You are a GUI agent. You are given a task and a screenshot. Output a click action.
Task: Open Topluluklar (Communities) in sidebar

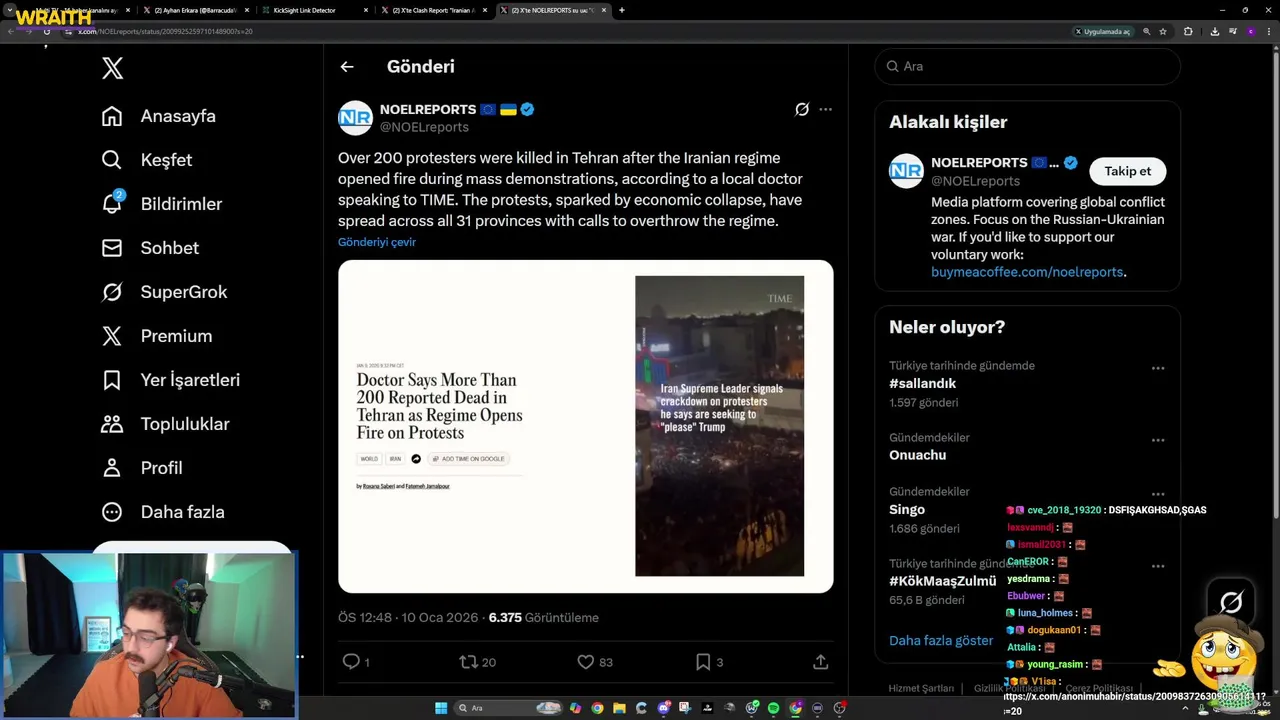pyautogui.click(x=165, y=424)
